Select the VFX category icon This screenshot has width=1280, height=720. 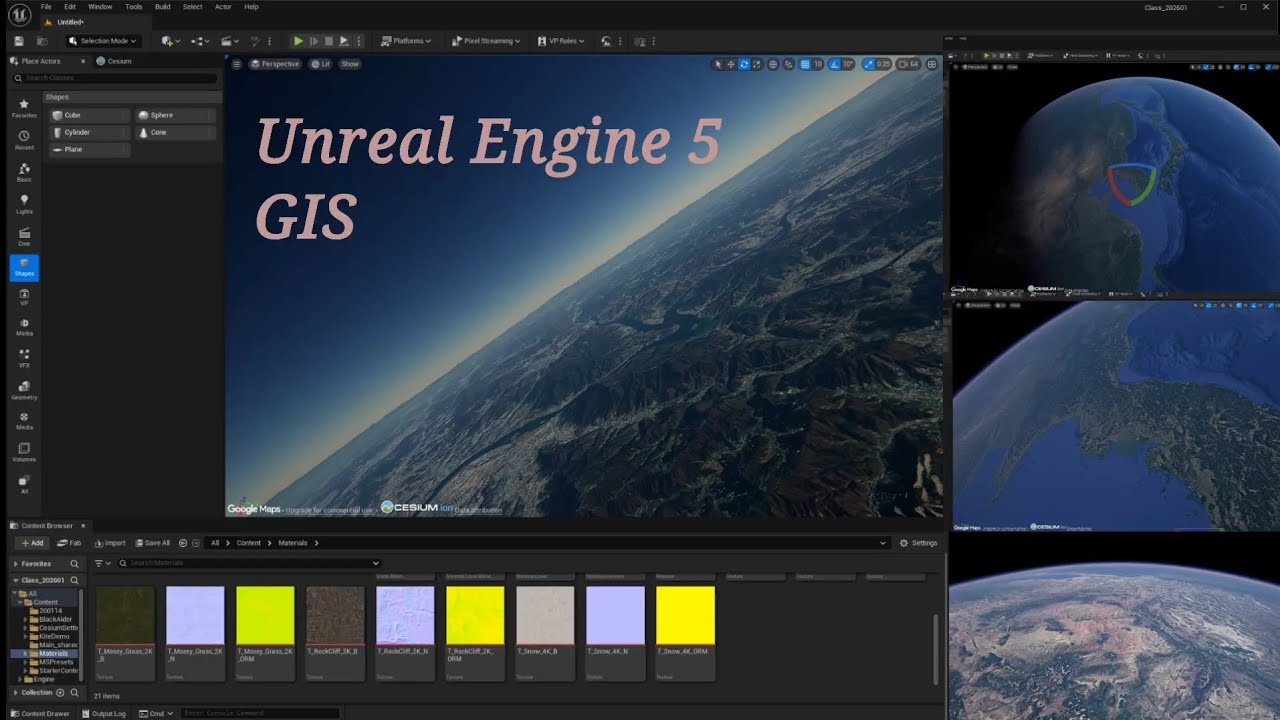[x=24, y=357]
